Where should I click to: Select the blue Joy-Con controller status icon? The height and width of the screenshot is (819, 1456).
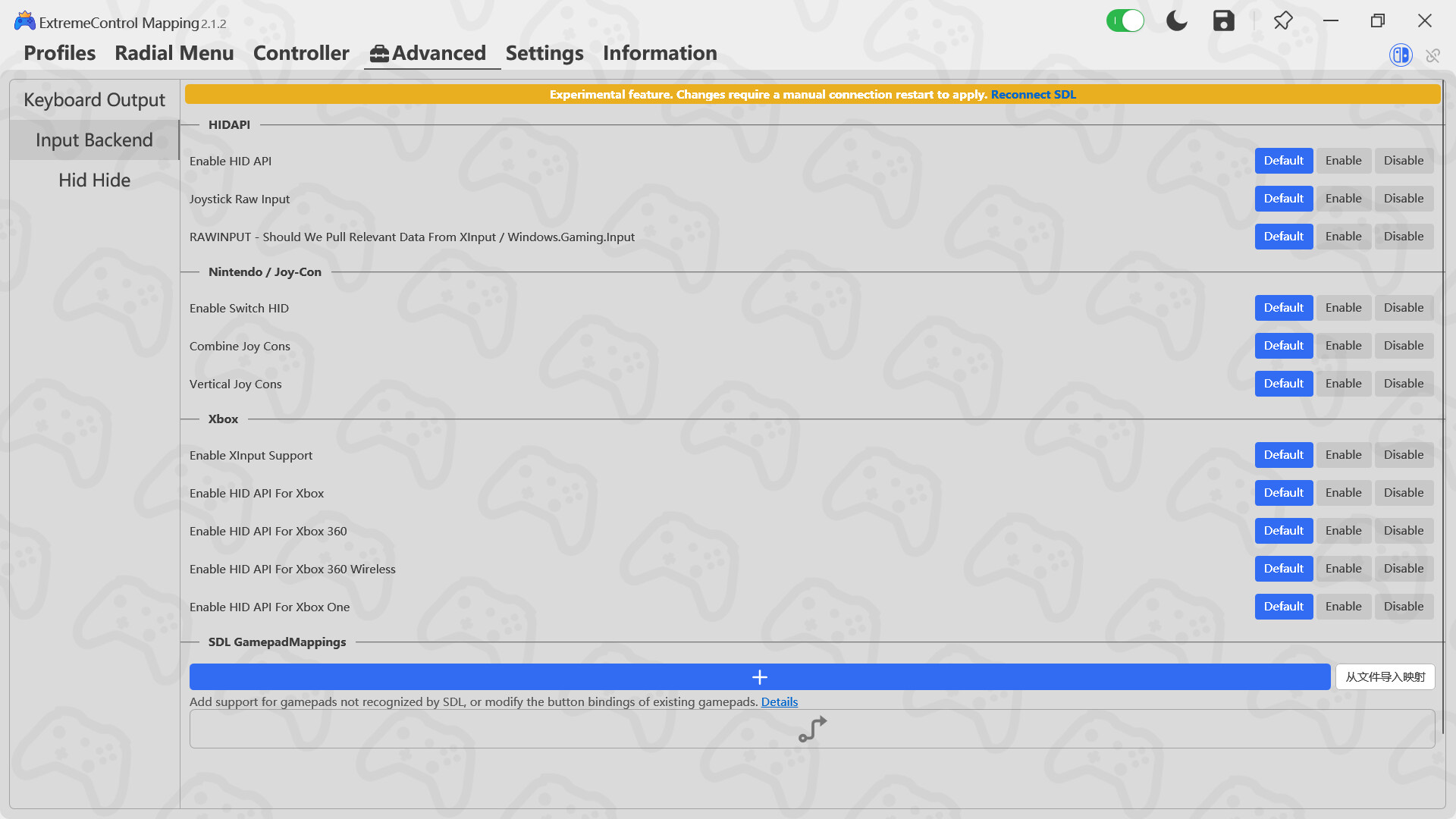(1400, 55)
